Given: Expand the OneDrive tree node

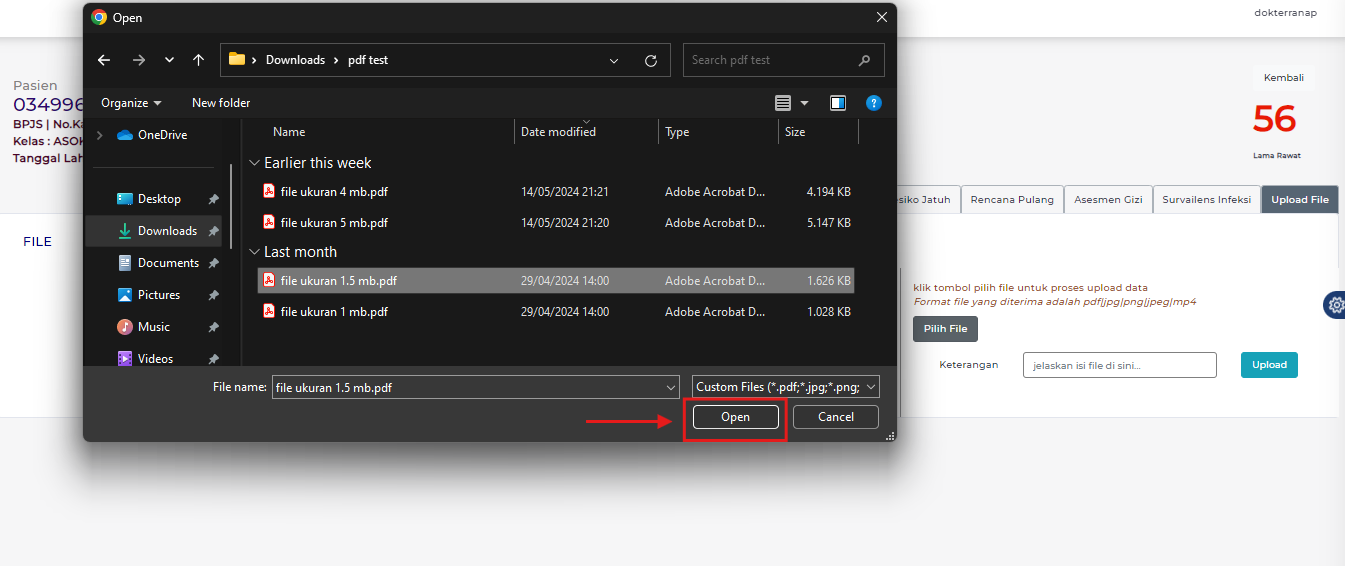Looking at the screenshot, I should [x=100, y=135].
